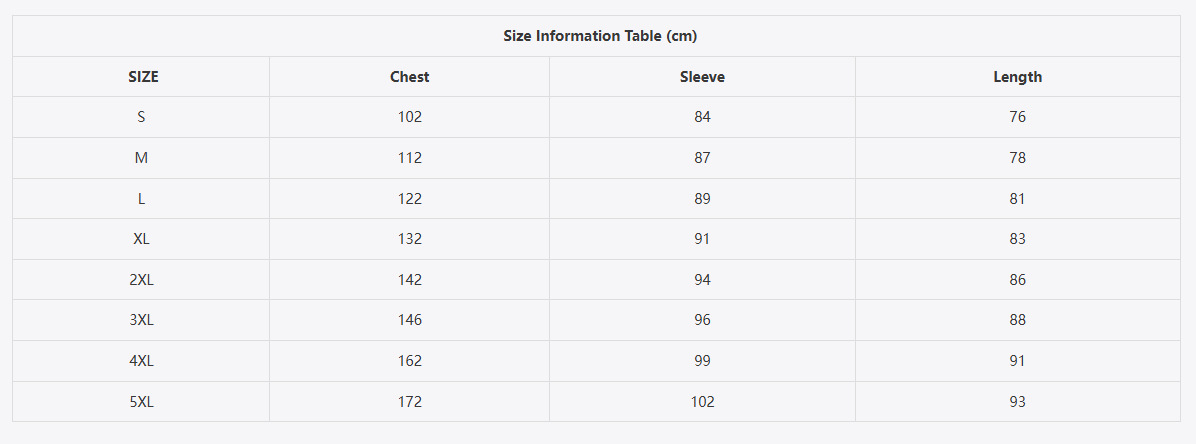This screenshot has width=1196, height=444.
Task: Select the 2XL size row label
Action: coord(141,280)
